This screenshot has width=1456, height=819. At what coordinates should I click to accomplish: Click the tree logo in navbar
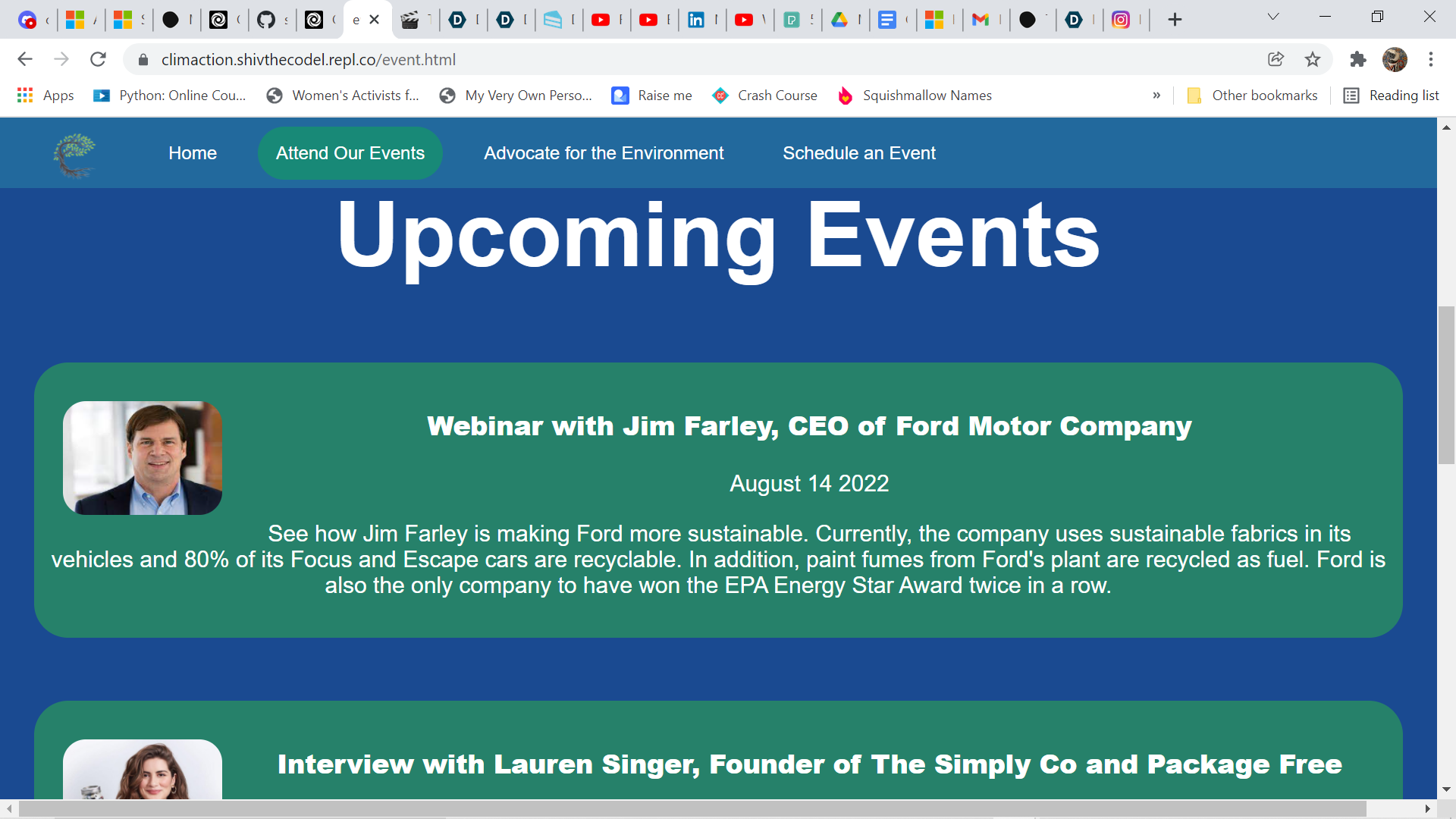pos(74,155)
